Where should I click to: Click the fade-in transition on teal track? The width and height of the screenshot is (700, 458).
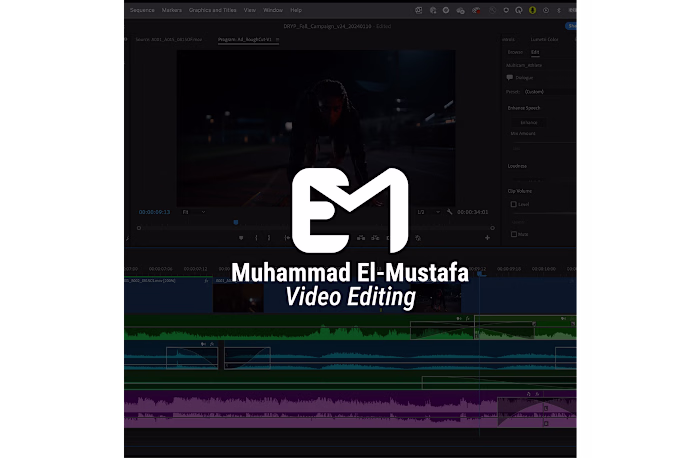247,358
